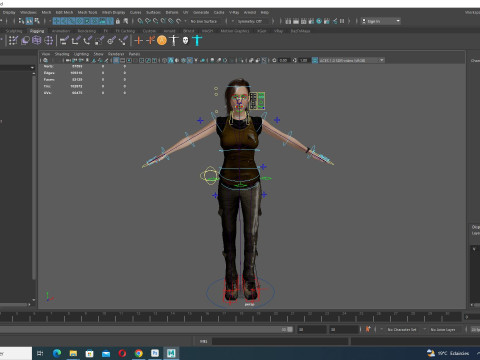The image size is (480, 360).
Task: Click the orient constraint shelf icon
Action: click(x=88, y=41)
